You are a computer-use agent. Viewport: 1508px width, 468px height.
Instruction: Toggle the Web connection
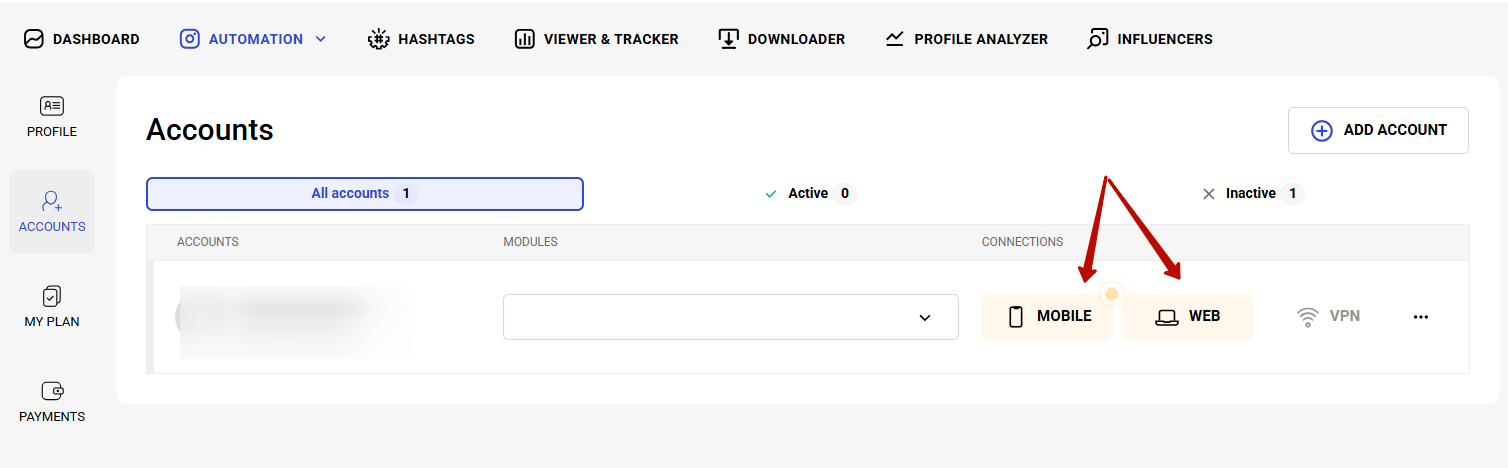pos(1187,317)
